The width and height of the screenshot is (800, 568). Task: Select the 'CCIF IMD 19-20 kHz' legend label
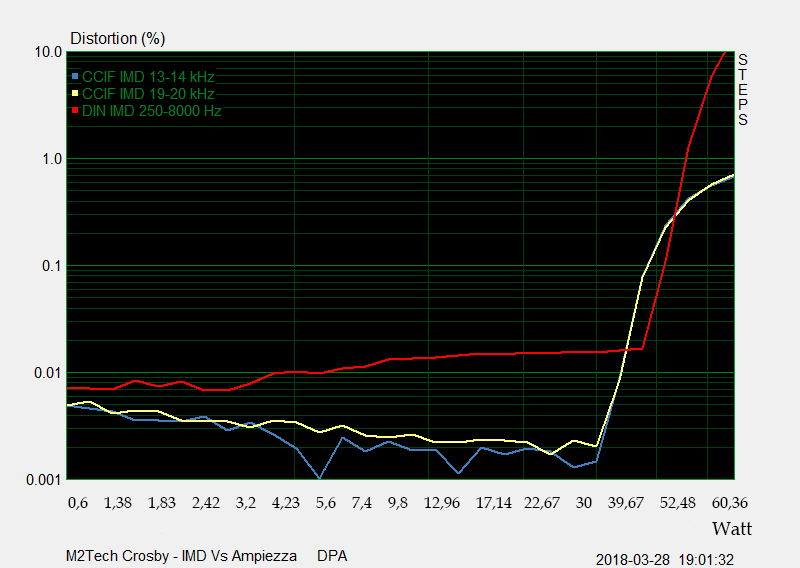[x=148, y=93]
